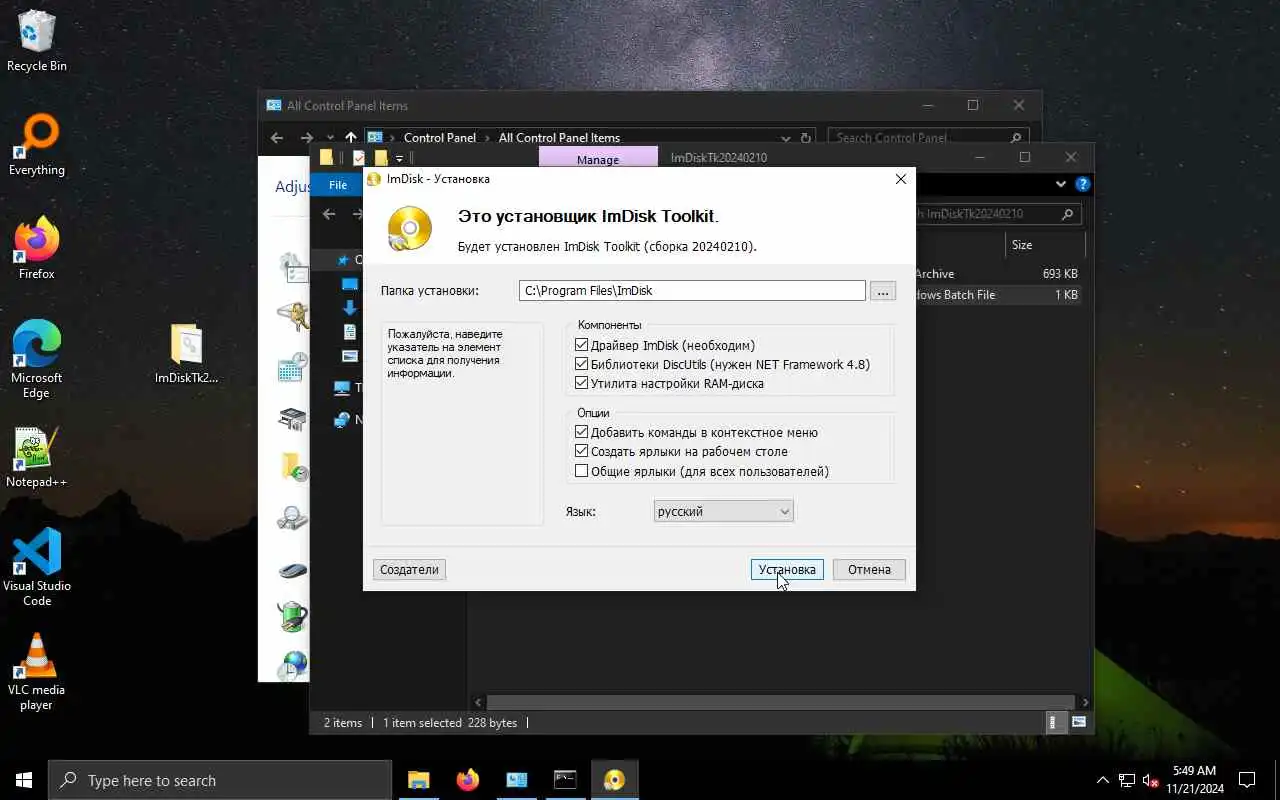
Task: Open the Язык language dropdown
Action: pyautogui.click(x=723, y=511)
